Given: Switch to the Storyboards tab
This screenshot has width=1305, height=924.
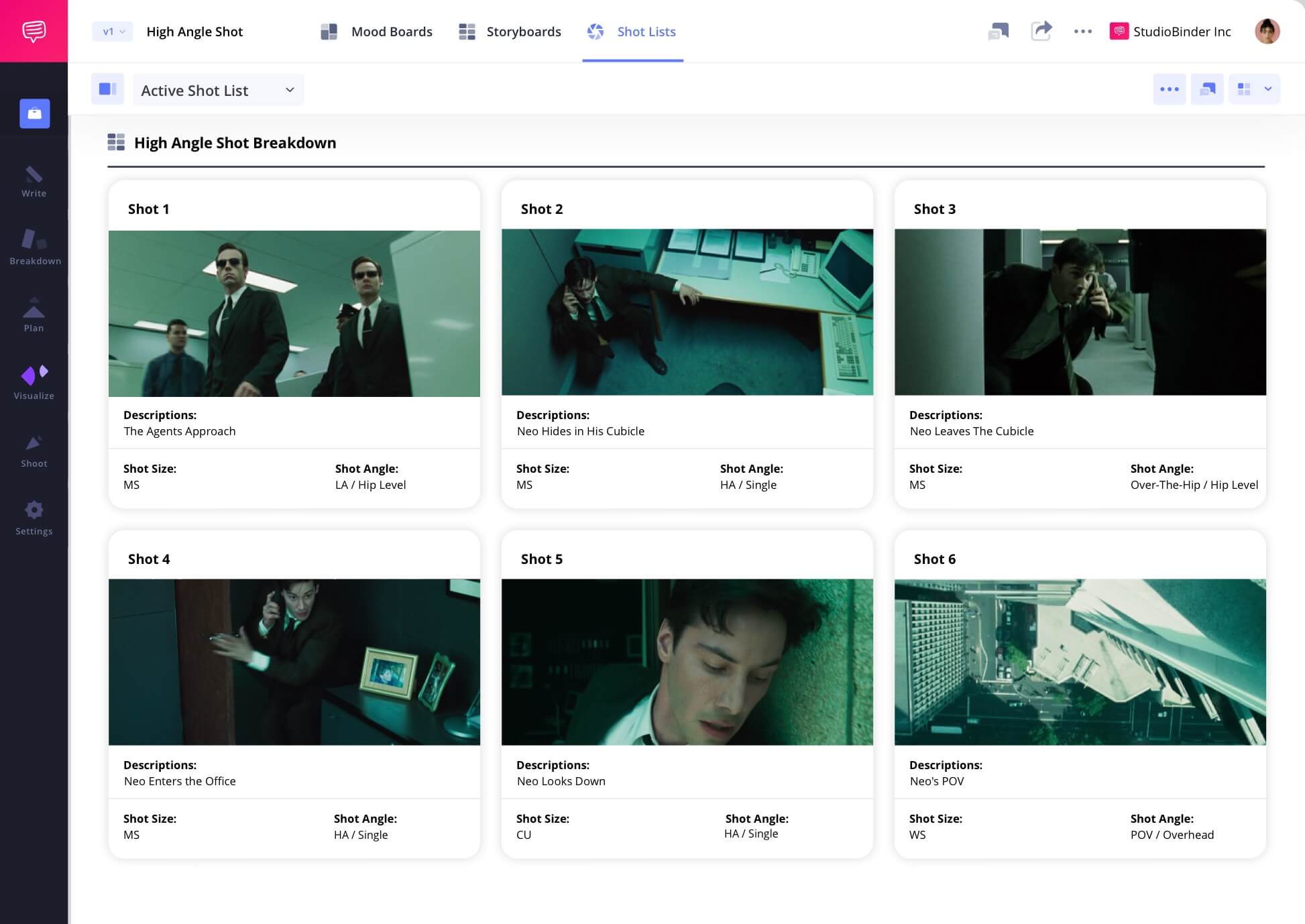Looking at the screenshot, I should point(510,32).
